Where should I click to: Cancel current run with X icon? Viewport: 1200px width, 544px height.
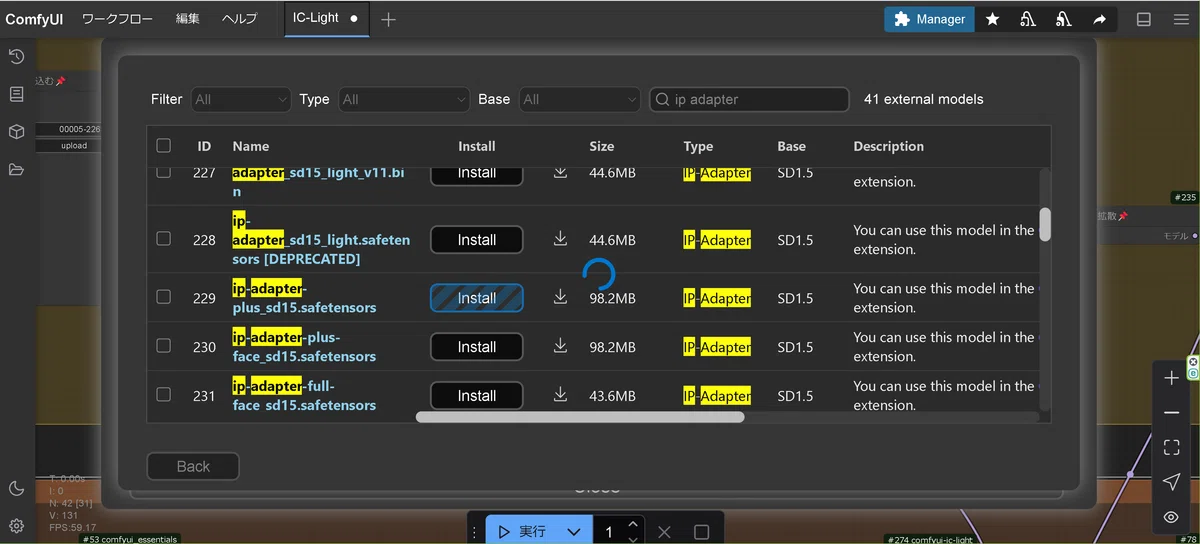(x=664, y=532)
